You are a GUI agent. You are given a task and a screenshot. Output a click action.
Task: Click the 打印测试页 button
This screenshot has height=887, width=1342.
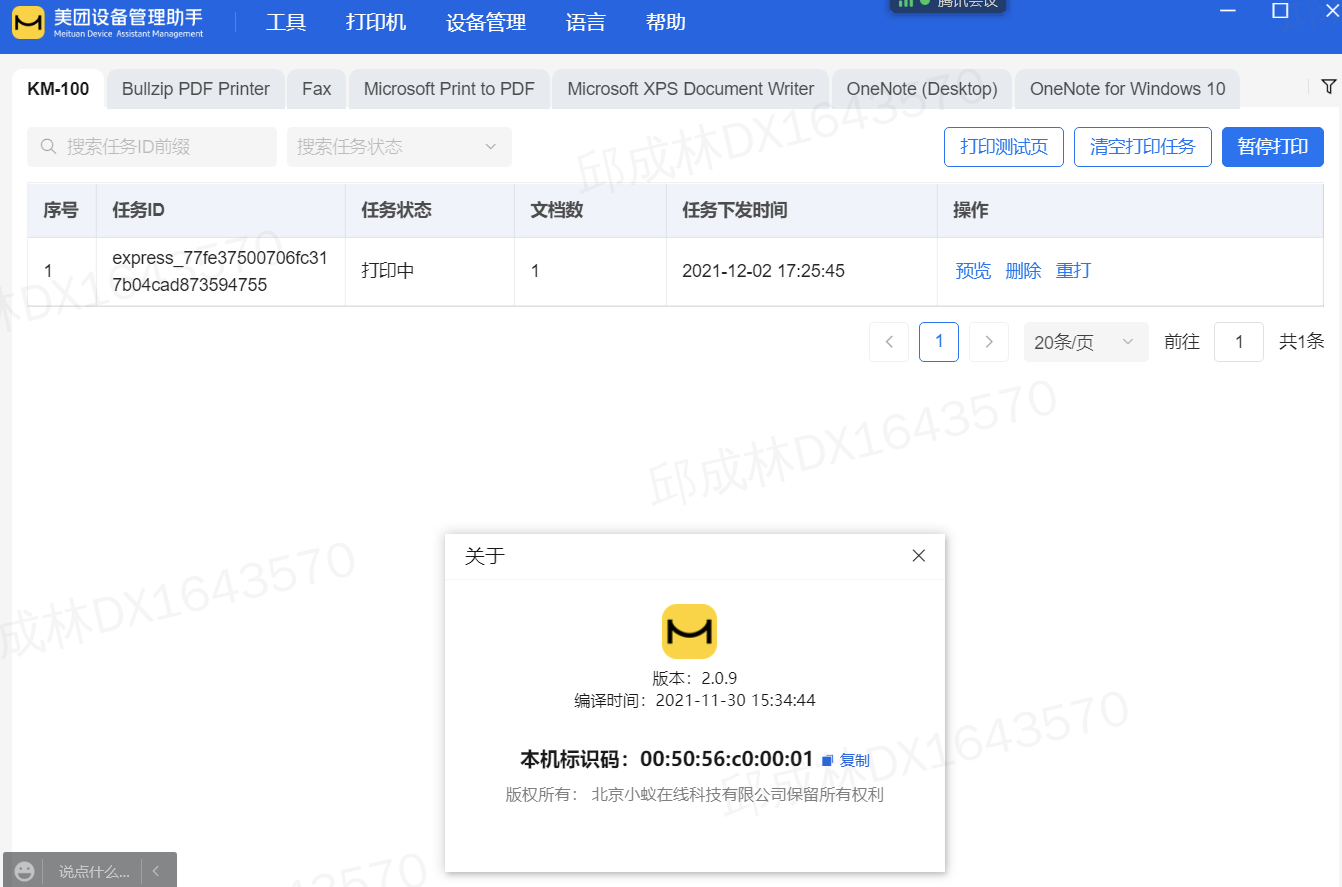coord(1003,147)
